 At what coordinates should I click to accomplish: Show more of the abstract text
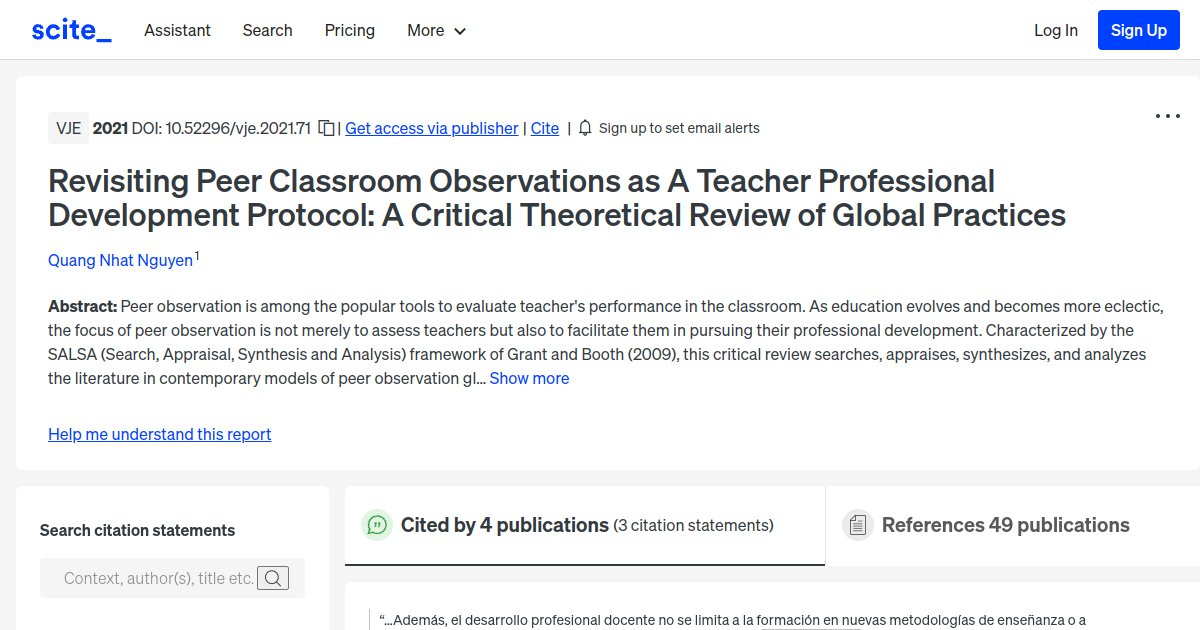529,378
